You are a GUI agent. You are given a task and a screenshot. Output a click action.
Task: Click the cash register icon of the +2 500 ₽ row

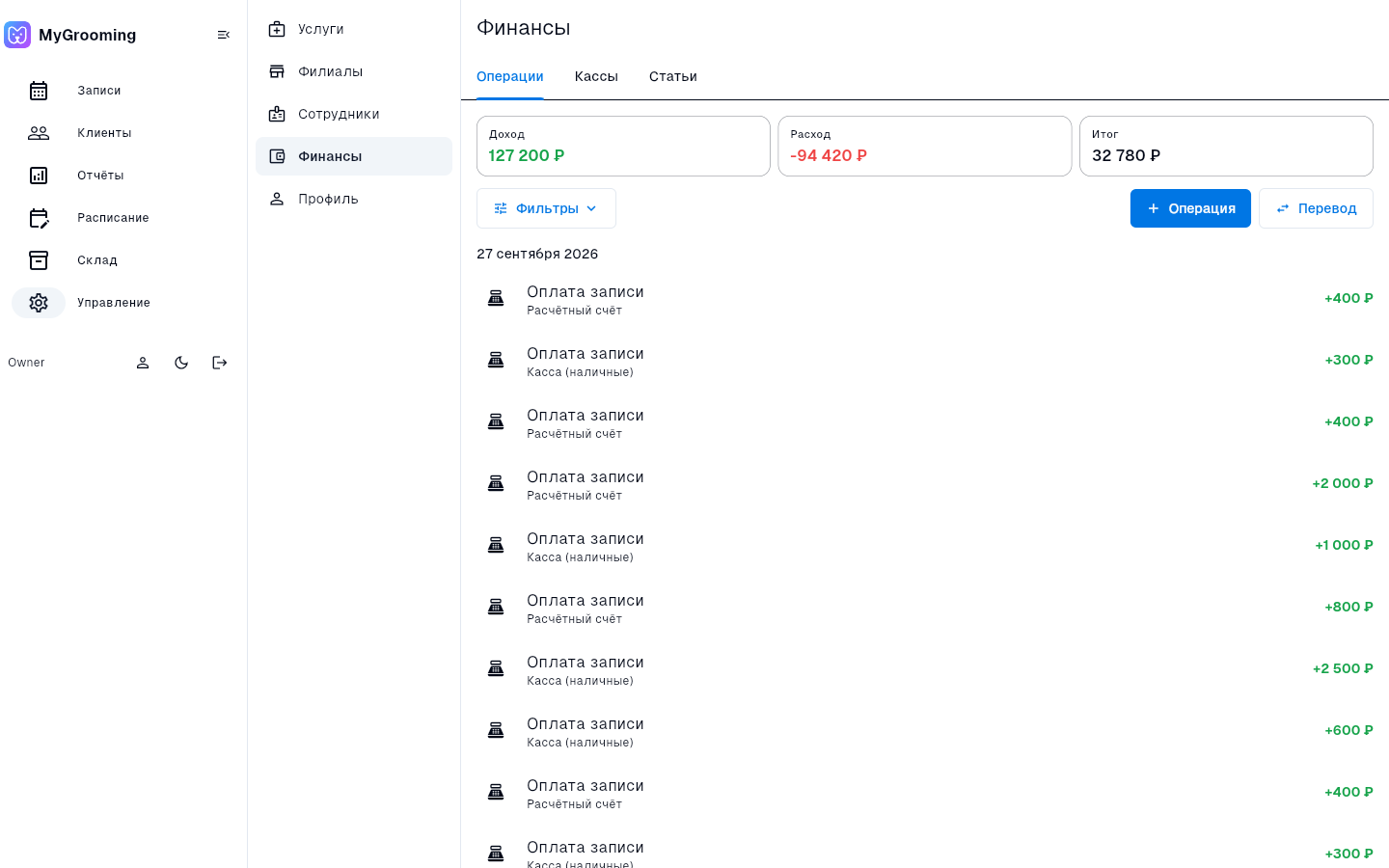pos(496,668)
